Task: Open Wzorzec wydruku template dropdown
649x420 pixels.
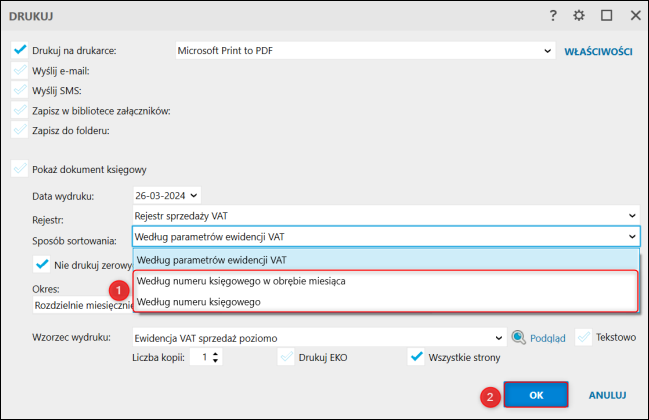Action: [x=497, y=338]
